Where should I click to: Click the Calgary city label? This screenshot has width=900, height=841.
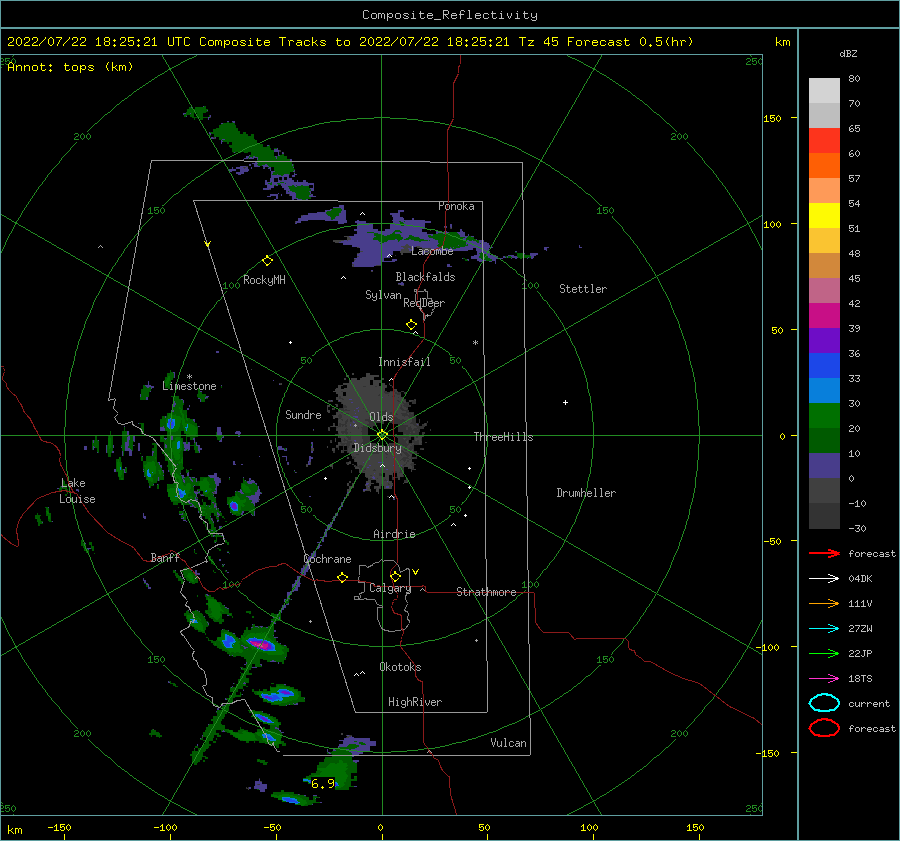pyautogui.click(x=390, y=588)
